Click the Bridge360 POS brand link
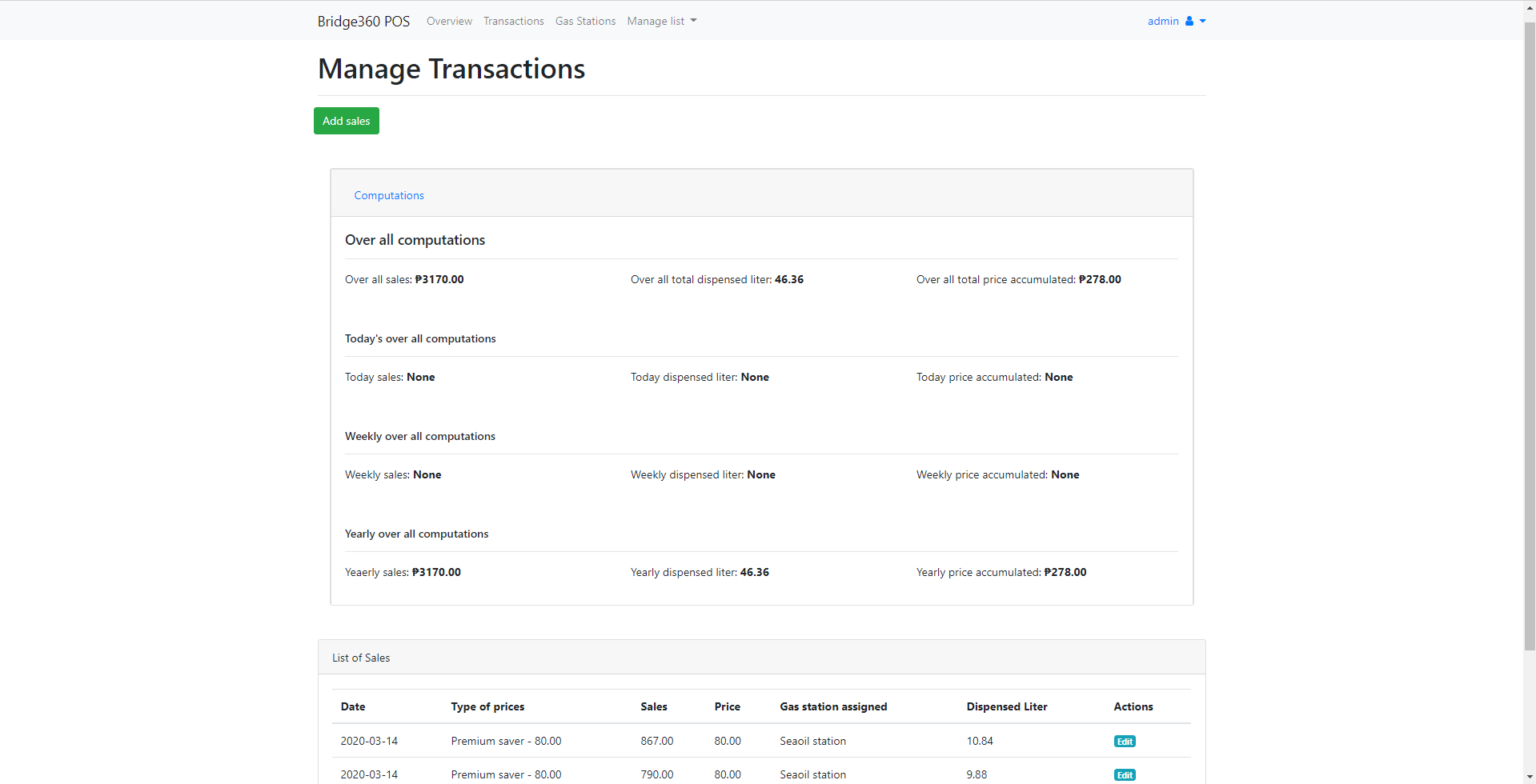 tap(363, 22)
